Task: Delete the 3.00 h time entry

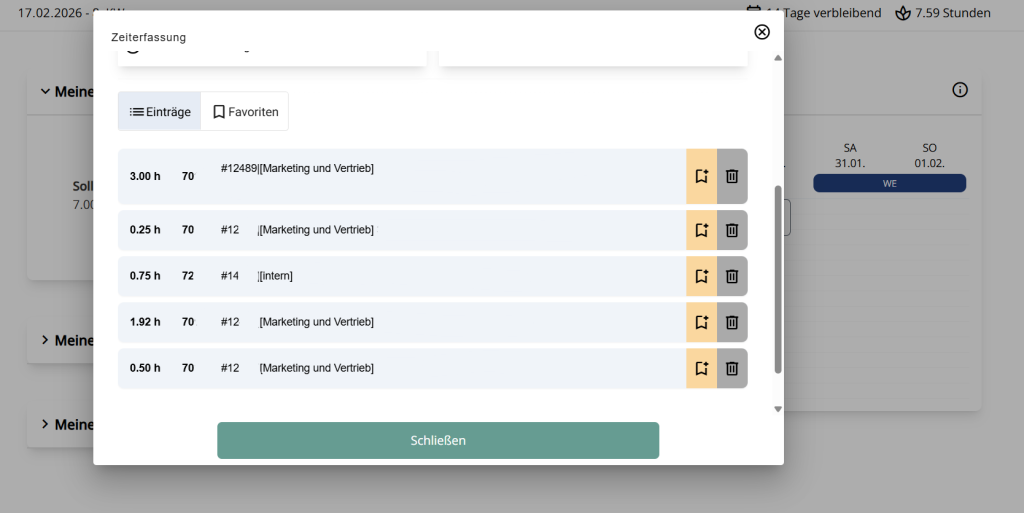Action: [732, 176]
